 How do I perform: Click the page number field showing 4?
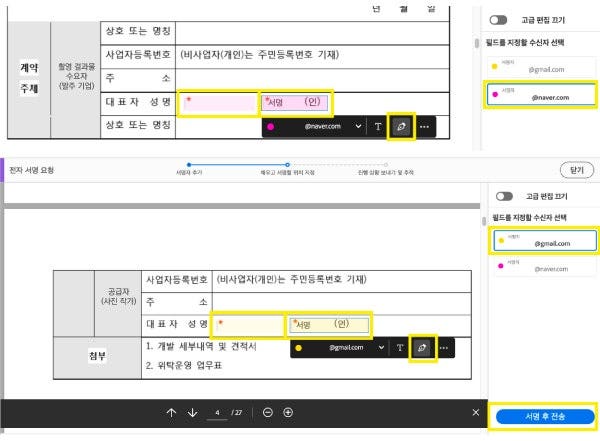(x=217, y=413)
